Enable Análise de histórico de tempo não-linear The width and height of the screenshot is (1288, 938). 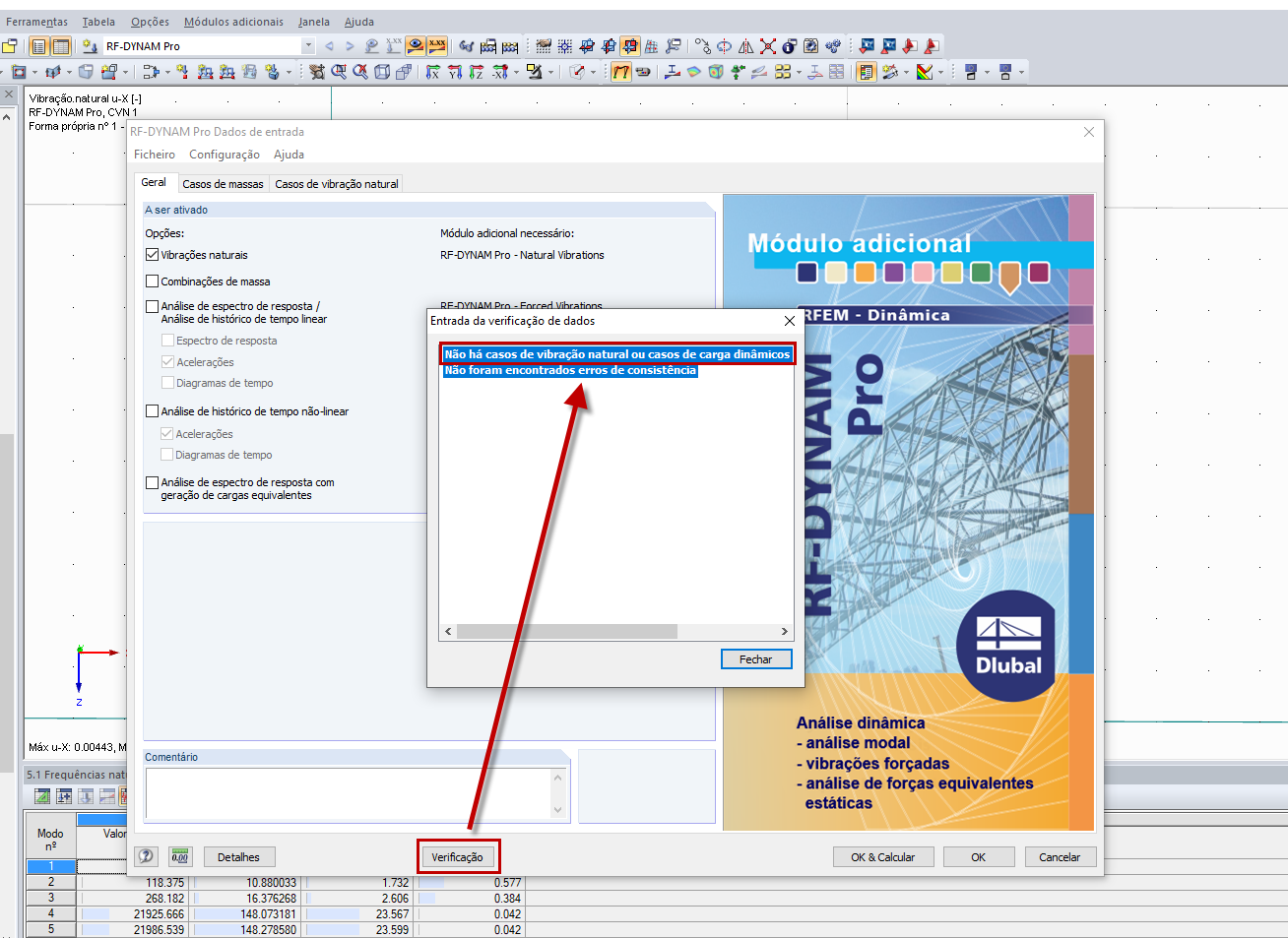[153, 411]
